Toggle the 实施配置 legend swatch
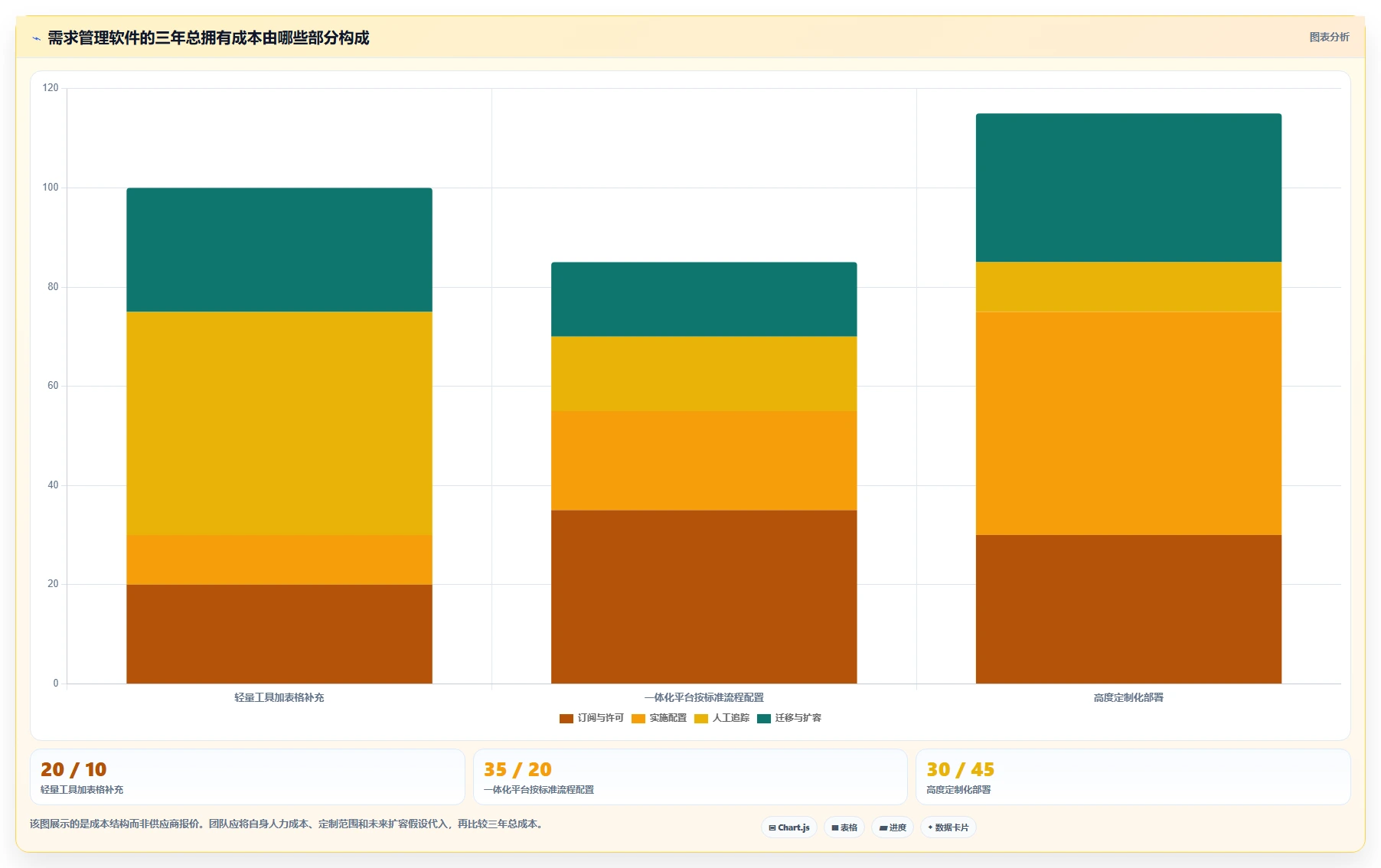The height and width of the screenshot is (868, 1381). (x=638, y=719)
